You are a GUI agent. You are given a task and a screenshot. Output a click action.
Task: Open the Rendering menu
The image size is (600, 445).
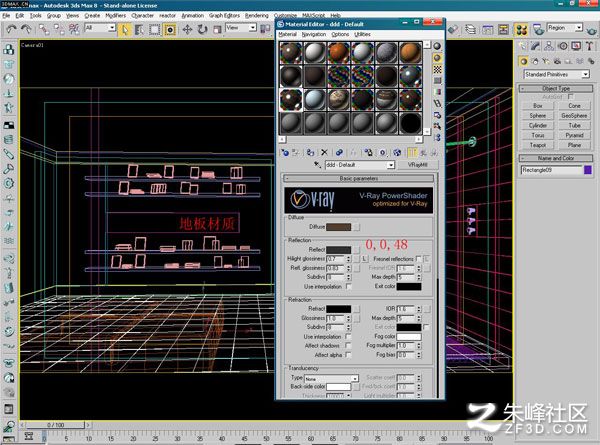tap(257, 16)
